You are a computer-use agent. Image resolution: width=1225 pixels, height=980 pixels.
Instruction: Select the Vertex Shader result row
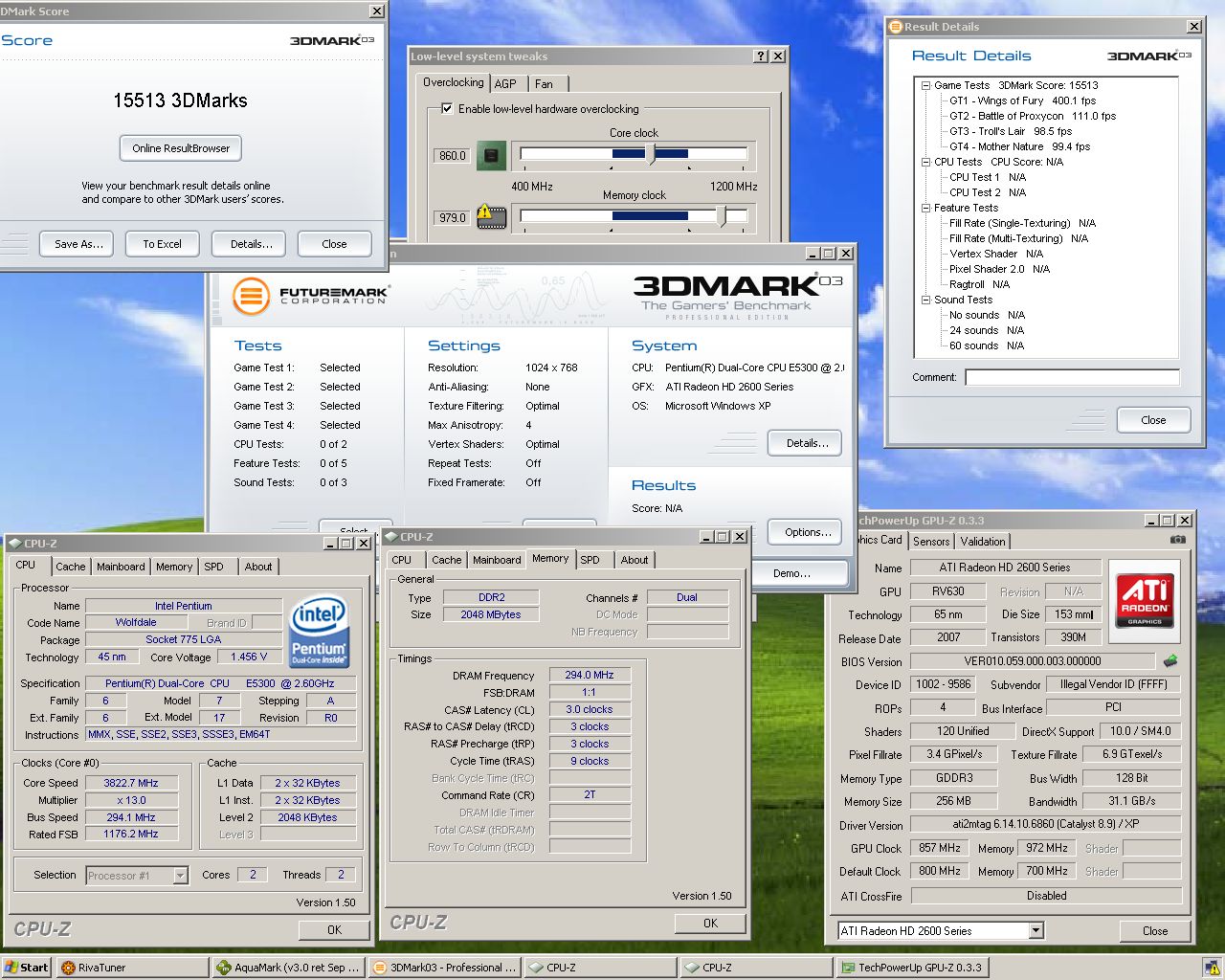point(996,254)
